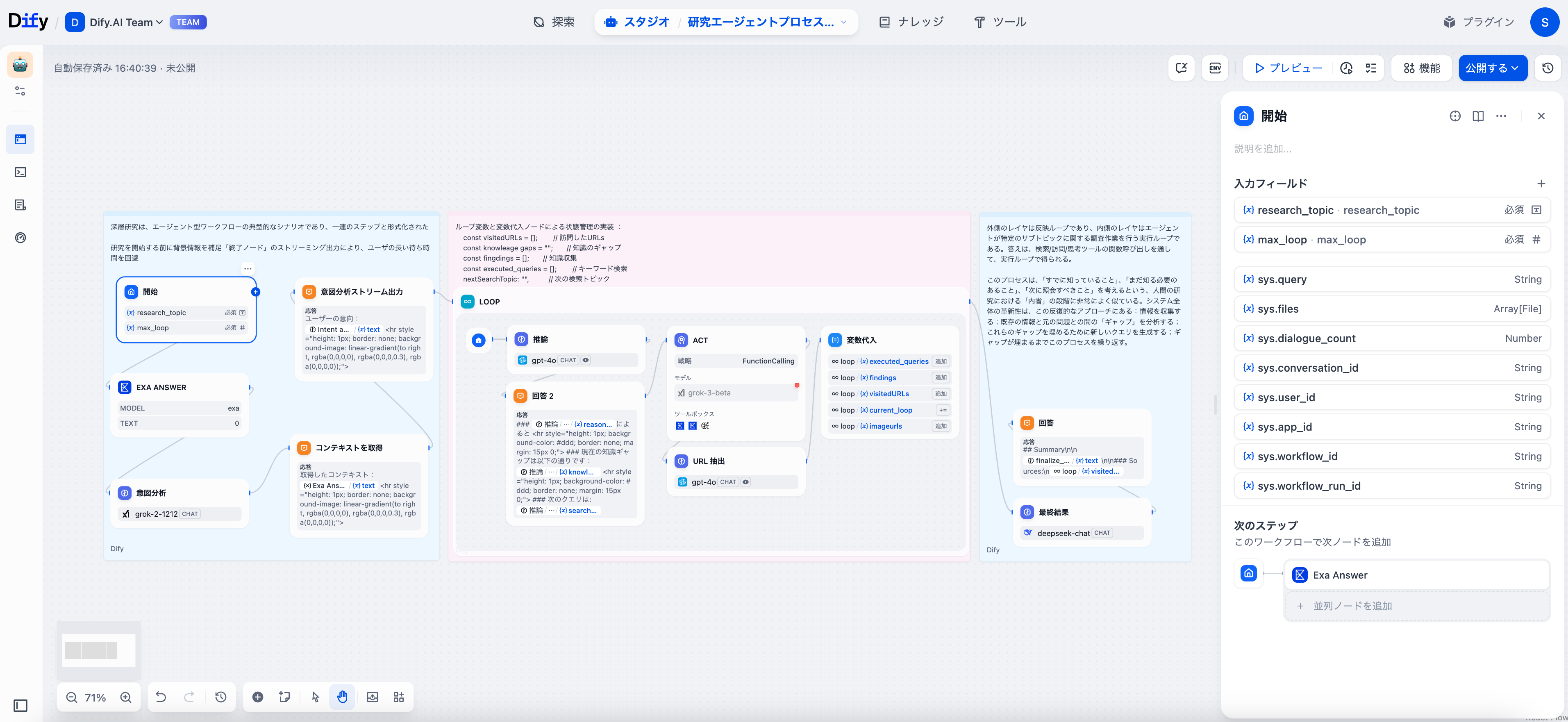Image resolution: width=1568 pixels, height=722 pixels.
Task: Toggle the checklist icon beside preview
Action: coord(1371,68)
